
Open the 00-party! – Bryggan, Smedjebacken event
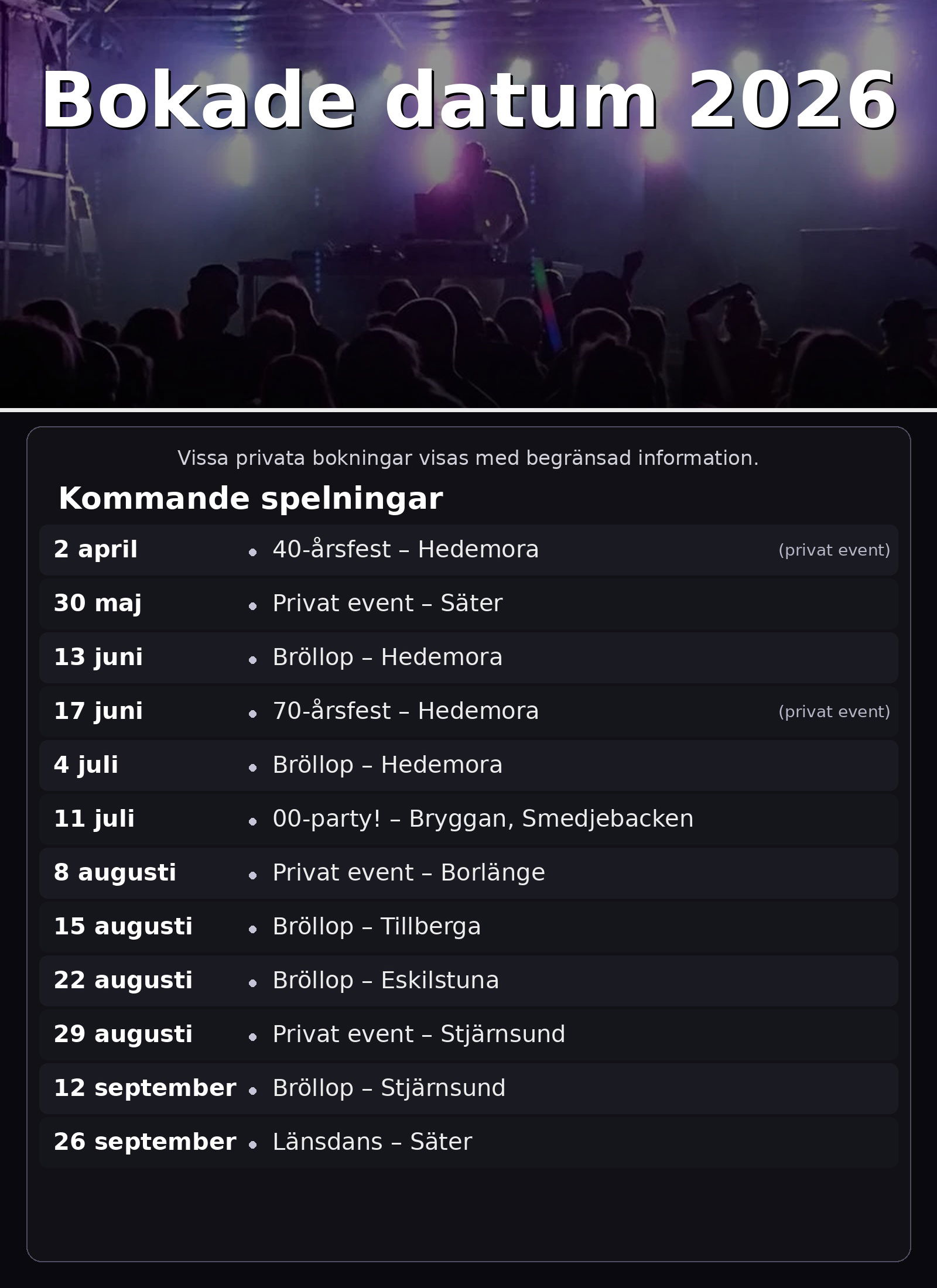pos(483,819)
